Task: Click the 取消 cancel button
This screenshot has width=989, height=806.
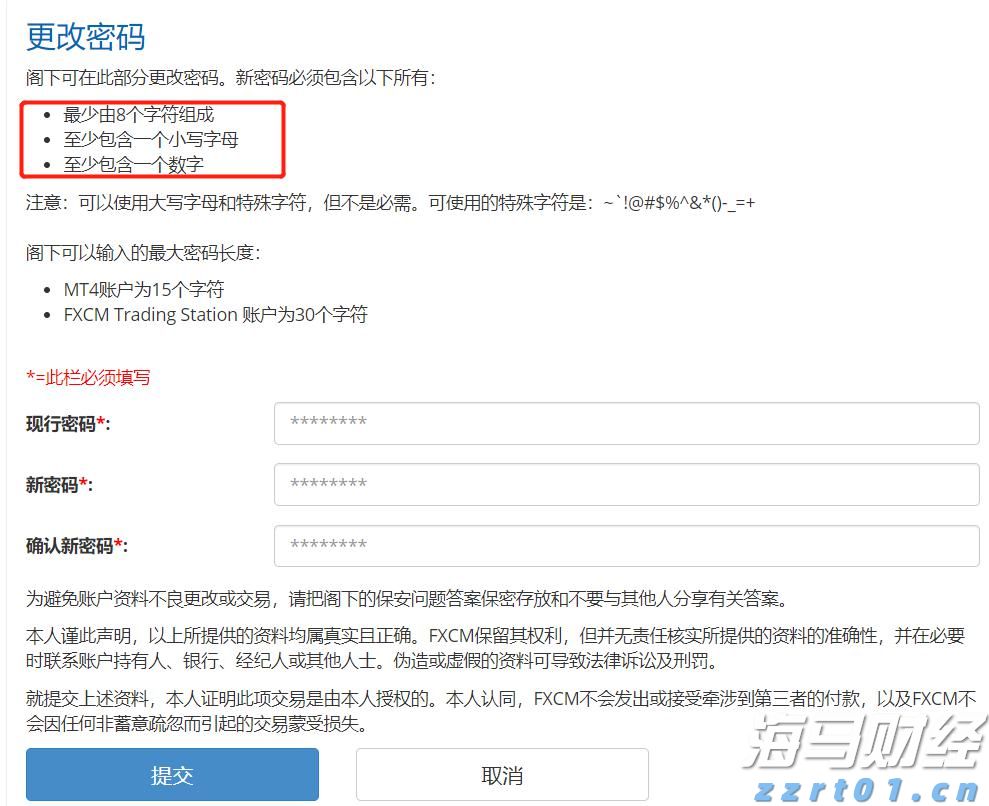Action: (501, 774)
